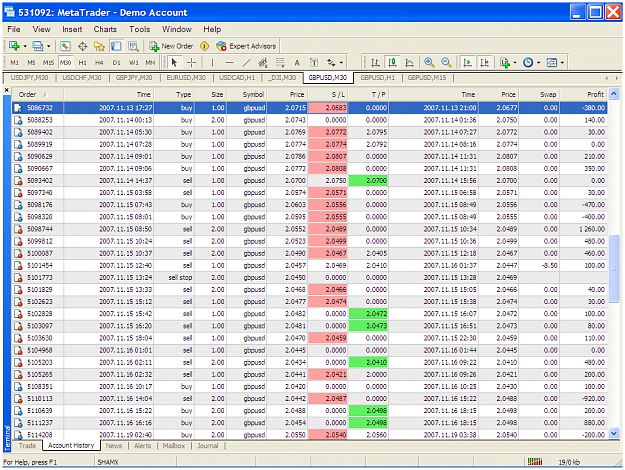
Task: Select the Text Label 'T' tool
Action: (314, 63)
